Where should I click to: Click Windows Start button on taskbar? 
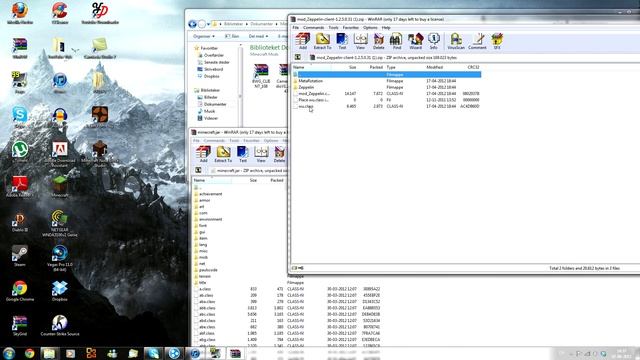tap(9, 353)
